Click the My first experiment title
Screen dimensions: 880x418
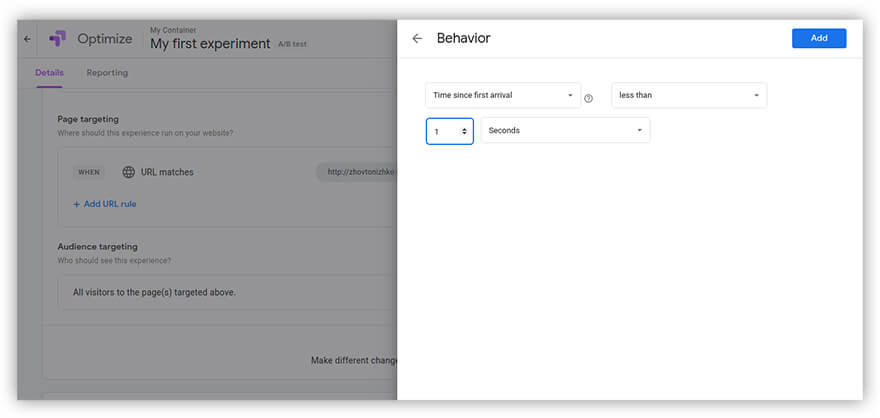pos(210,44)
